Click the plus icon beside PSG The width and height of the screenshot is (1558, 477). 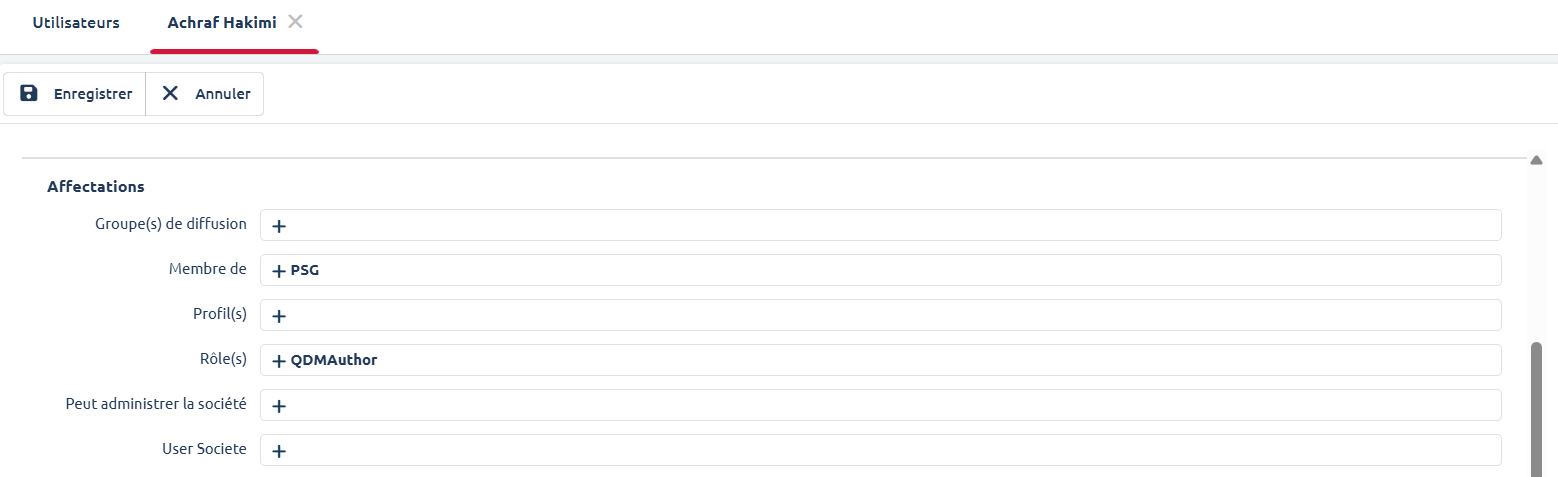click(x=279, y=271)
